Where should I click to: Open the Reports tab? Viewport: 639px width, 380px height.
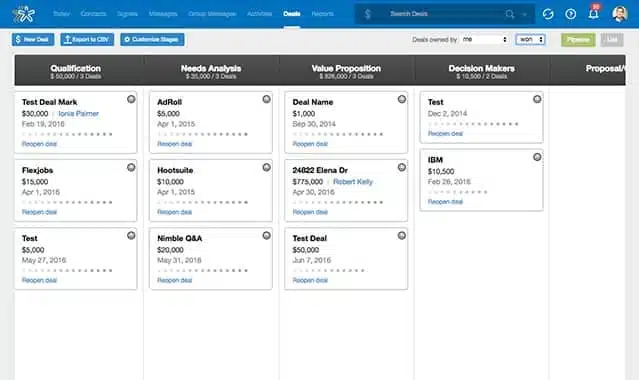tap(322, 14)
